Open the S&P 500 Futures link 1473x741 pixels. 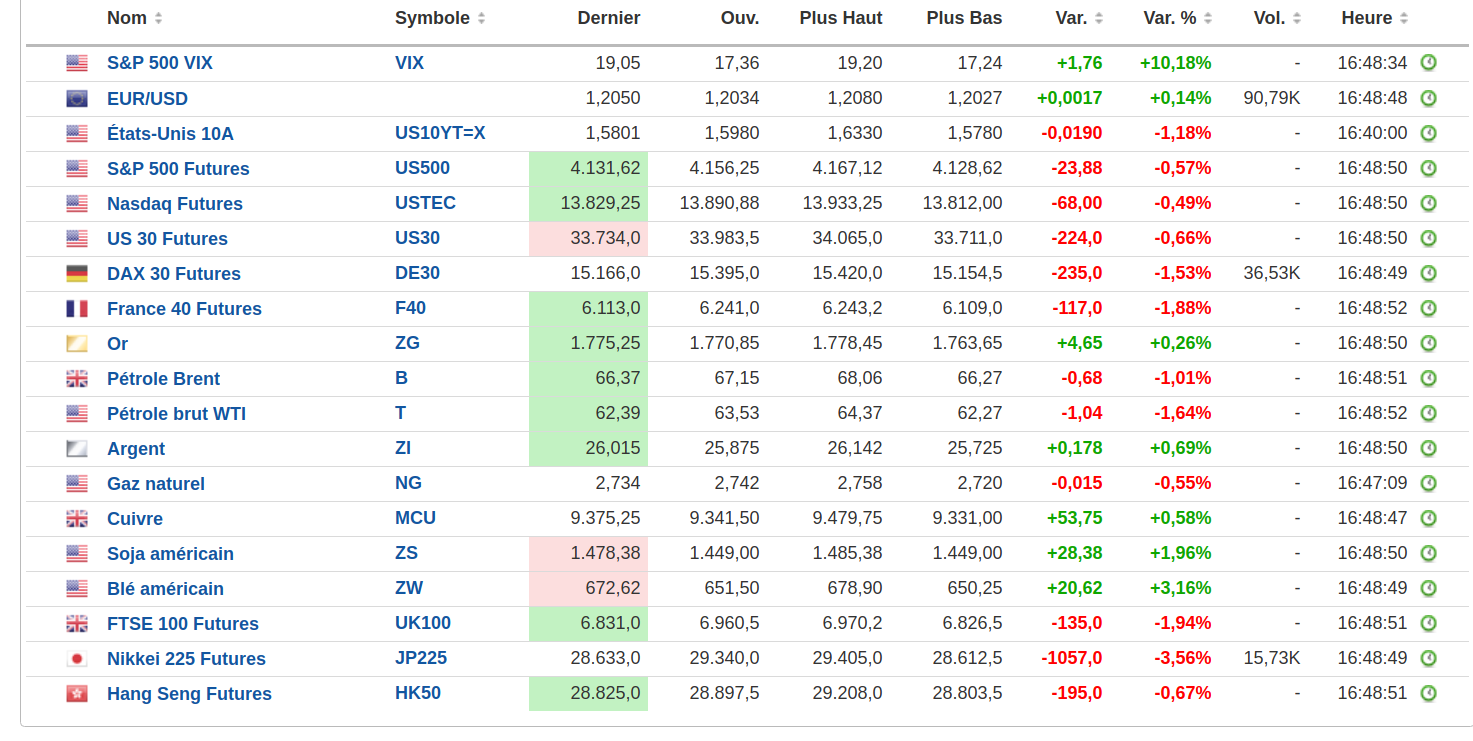[178, 169]
